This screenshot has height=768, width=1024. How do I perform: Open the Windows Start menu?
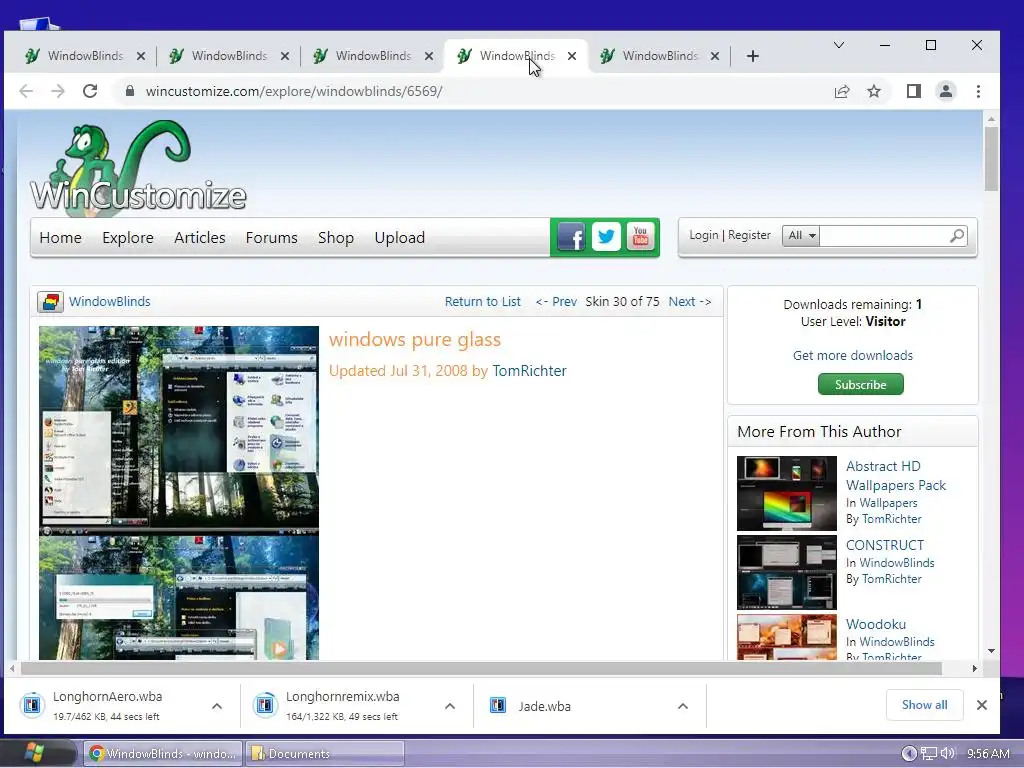[34, 754]
